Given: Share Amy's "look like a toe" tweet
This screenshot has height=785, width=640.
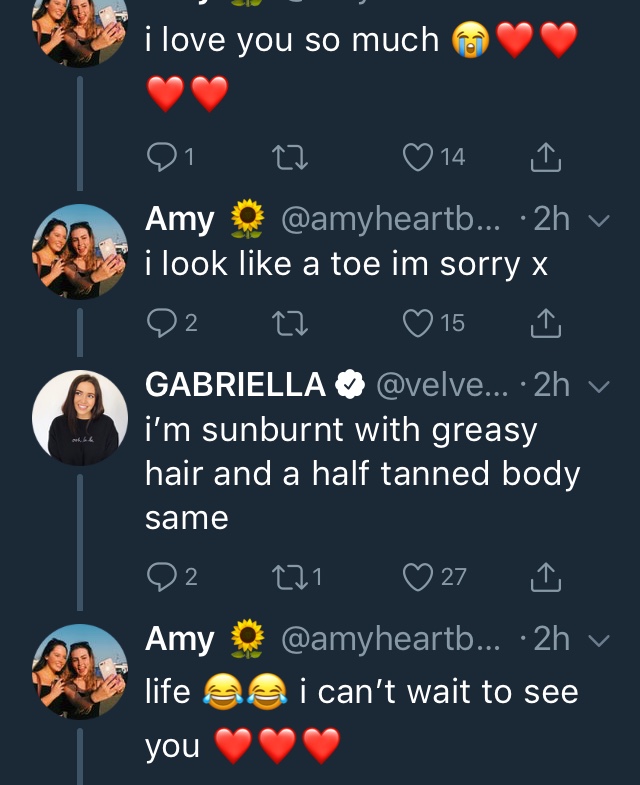Looking at the screenshot, I should 544,322.
